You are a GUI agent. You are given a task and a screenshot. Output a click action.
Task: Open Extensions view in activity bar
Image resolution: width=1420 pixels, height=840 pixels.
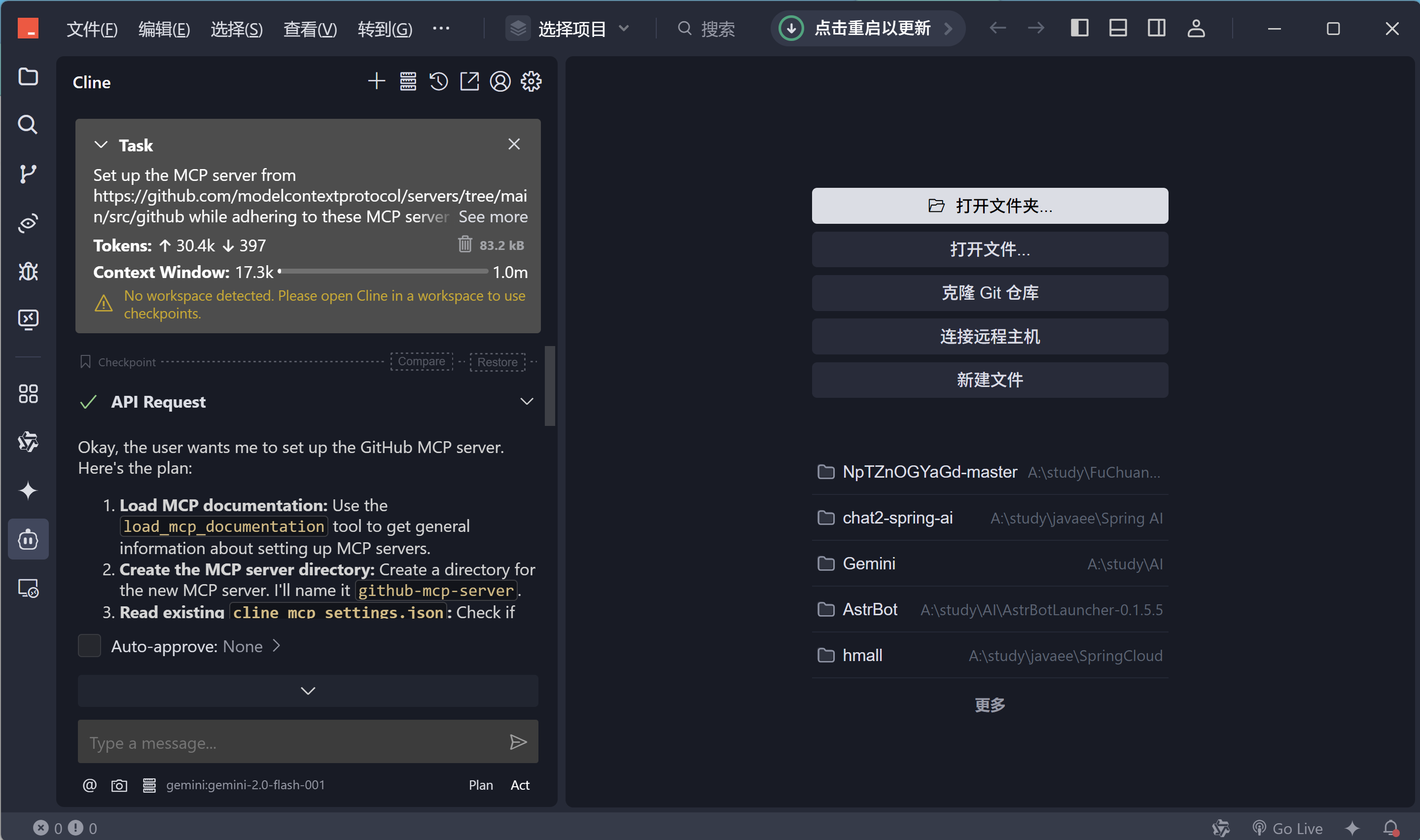(28, 394)
